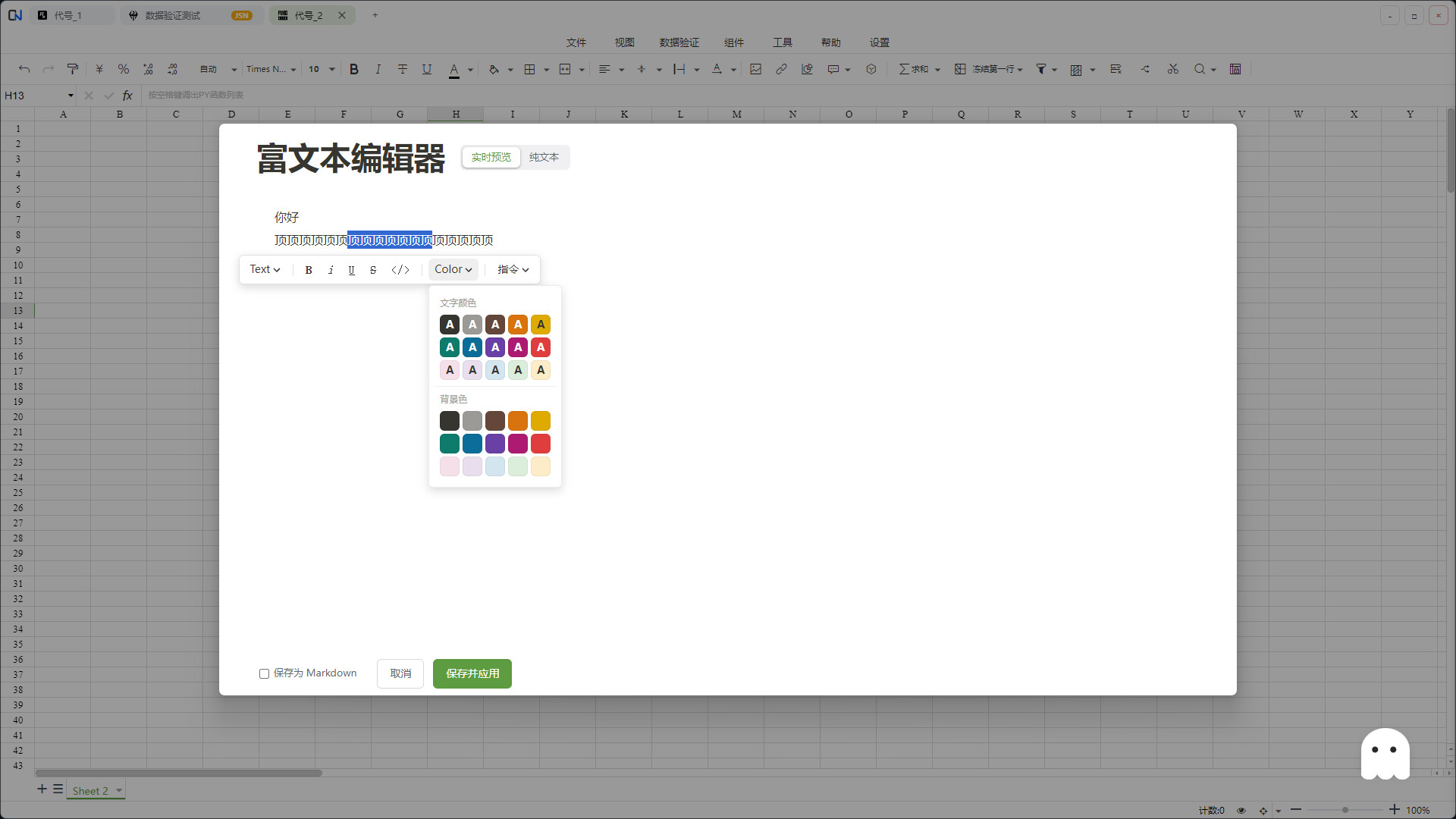Open the 视图 menu

(625, 42)
